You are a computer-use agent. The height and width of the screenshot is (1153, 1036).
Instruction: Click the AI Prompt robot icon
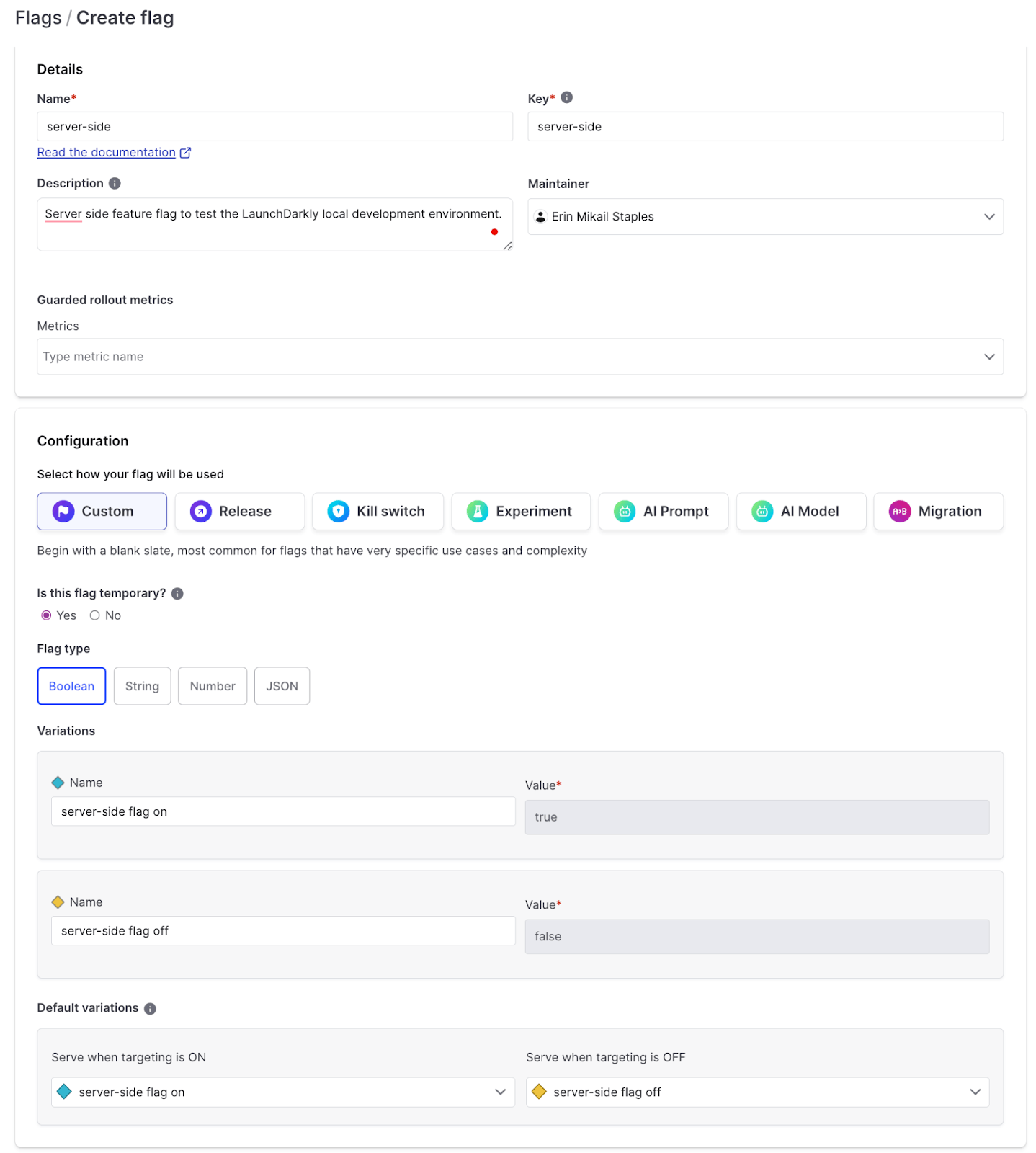[624, 511]
